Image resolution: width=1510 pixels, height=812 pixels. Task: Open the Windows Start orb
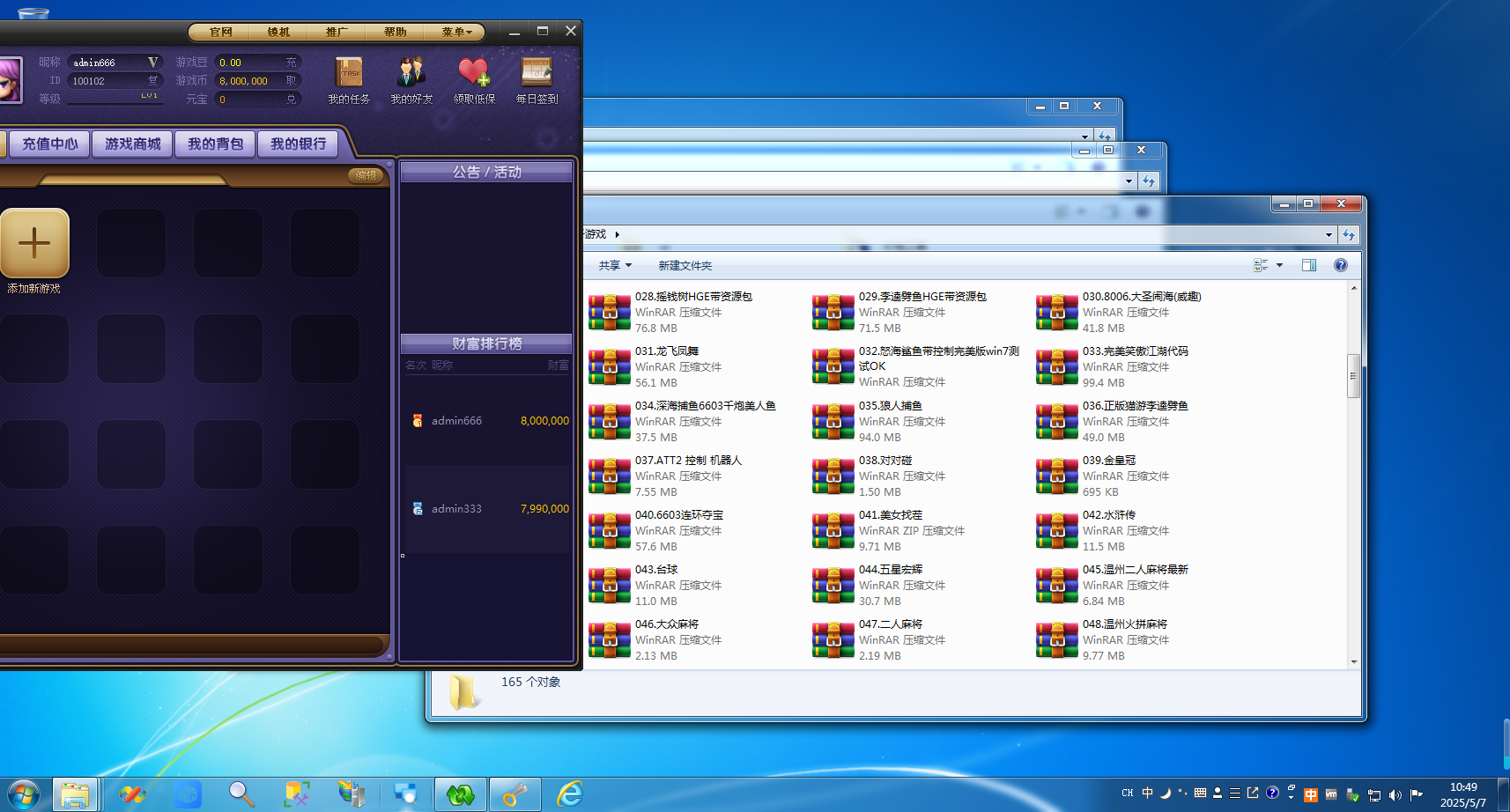point(22,794)
